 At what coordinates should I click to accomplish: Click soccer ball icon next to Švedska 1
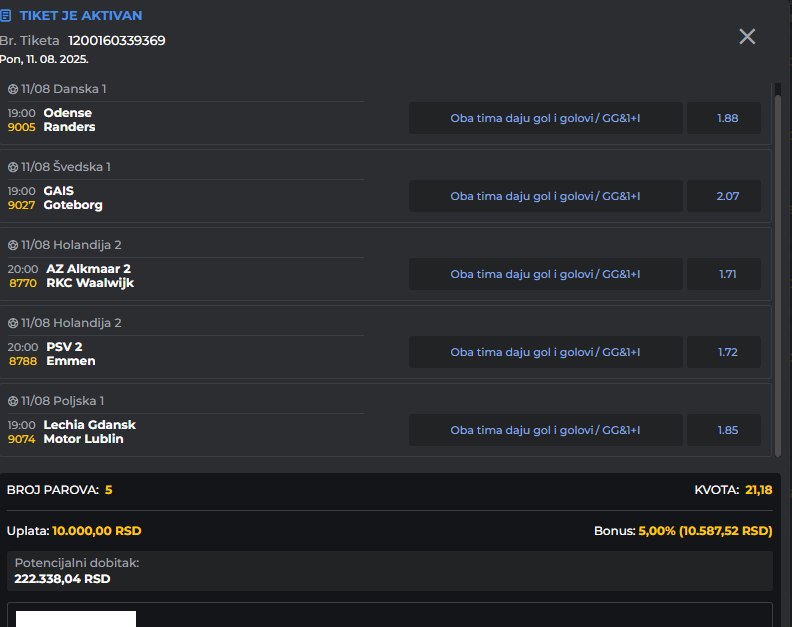pos(13,167)
